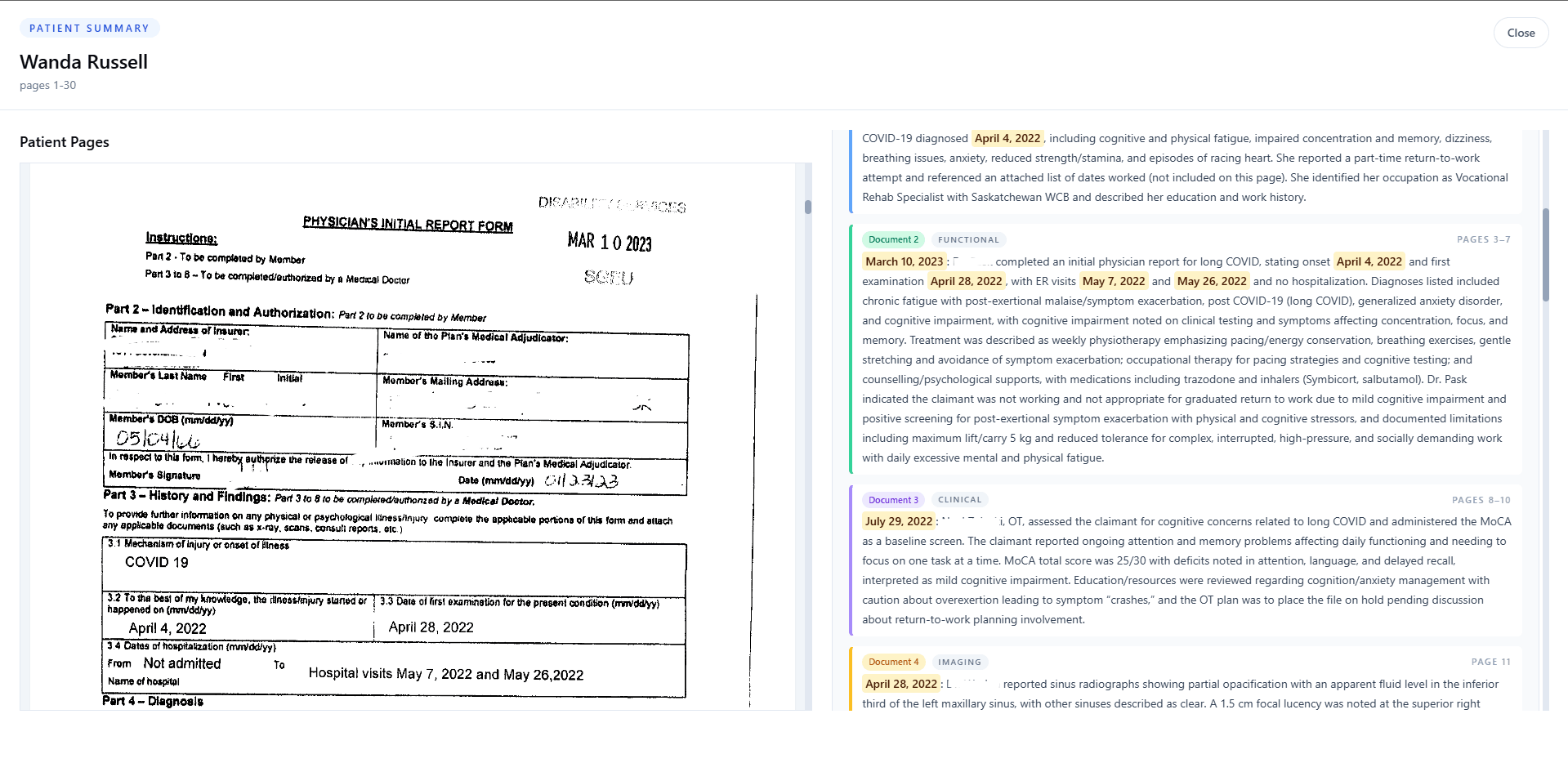Screen dimensions: 1568x772
Task: Click the pages 1-30 text
Action: (x=47, y=85)
